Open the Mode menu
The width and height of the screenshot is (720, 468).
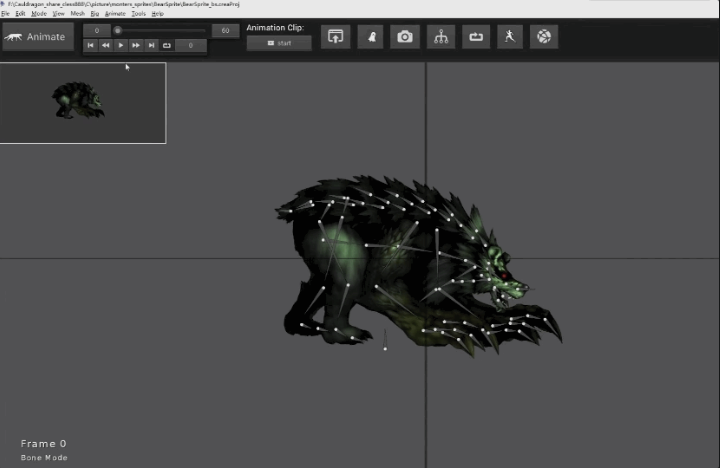click(39, 14)
